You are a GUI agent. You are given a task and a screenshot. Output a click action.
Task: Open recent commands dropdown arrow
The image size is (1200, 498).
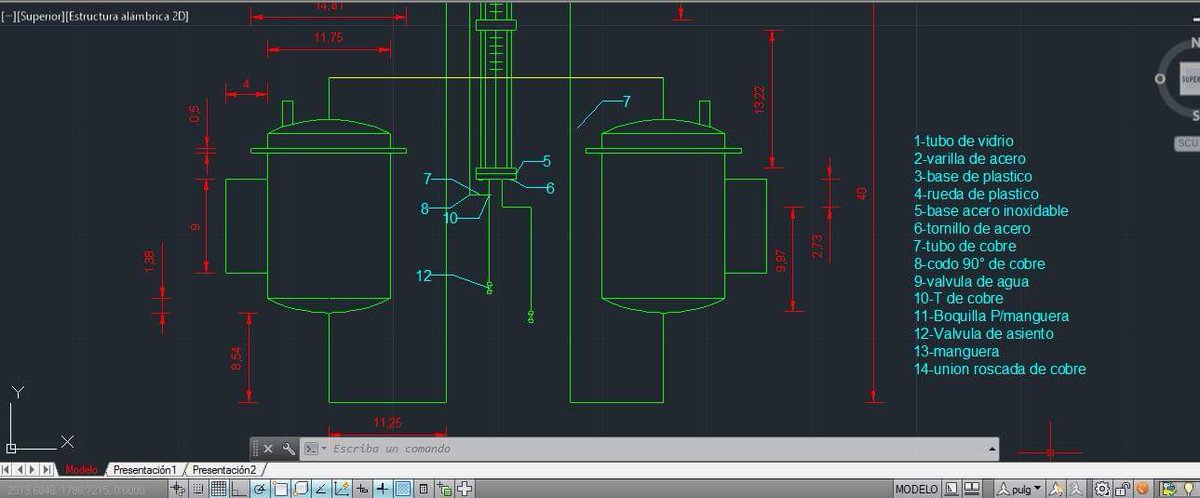[x=325, y=449]
